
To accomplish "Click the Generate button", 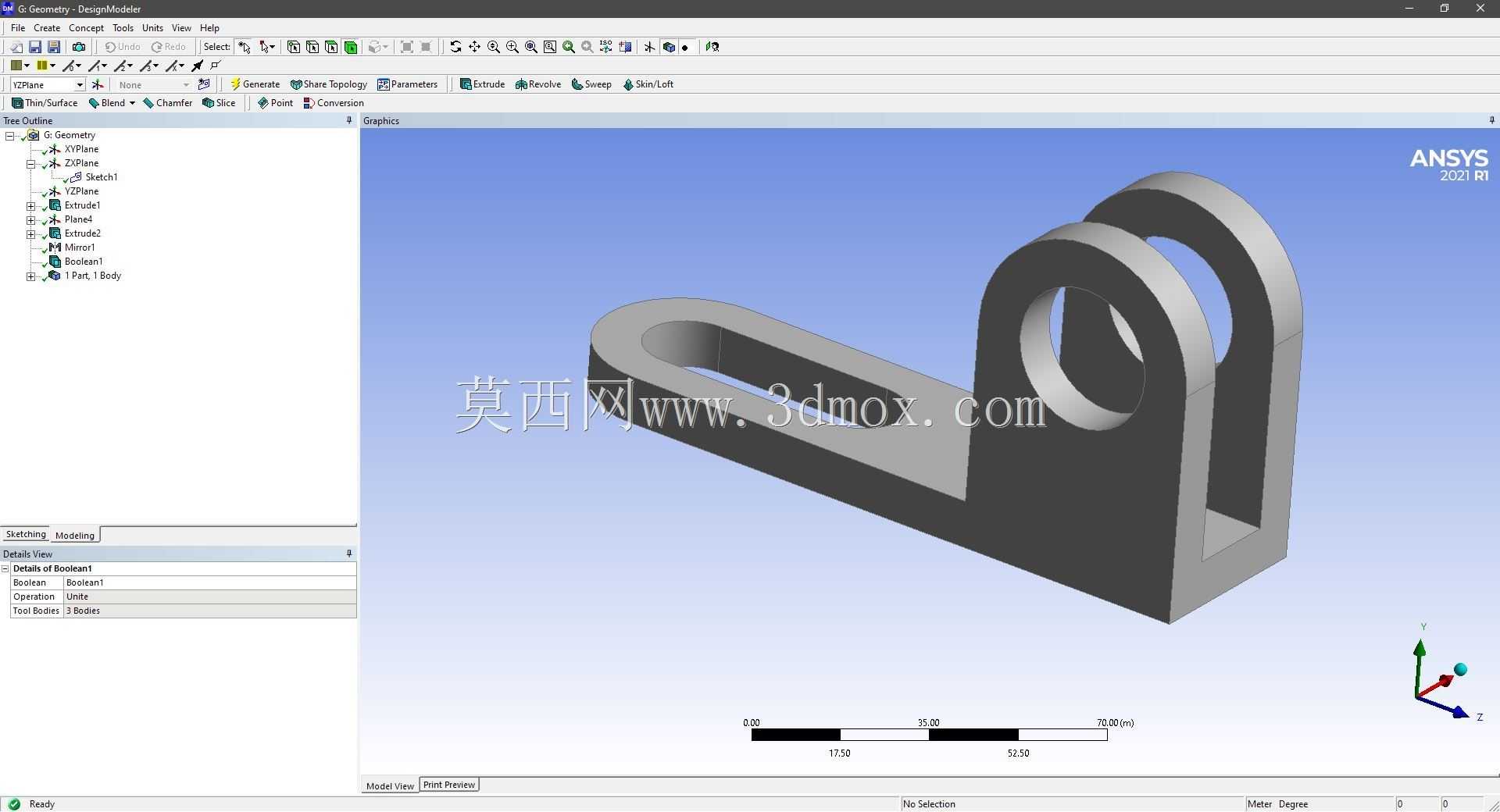I will coord(255,84).
